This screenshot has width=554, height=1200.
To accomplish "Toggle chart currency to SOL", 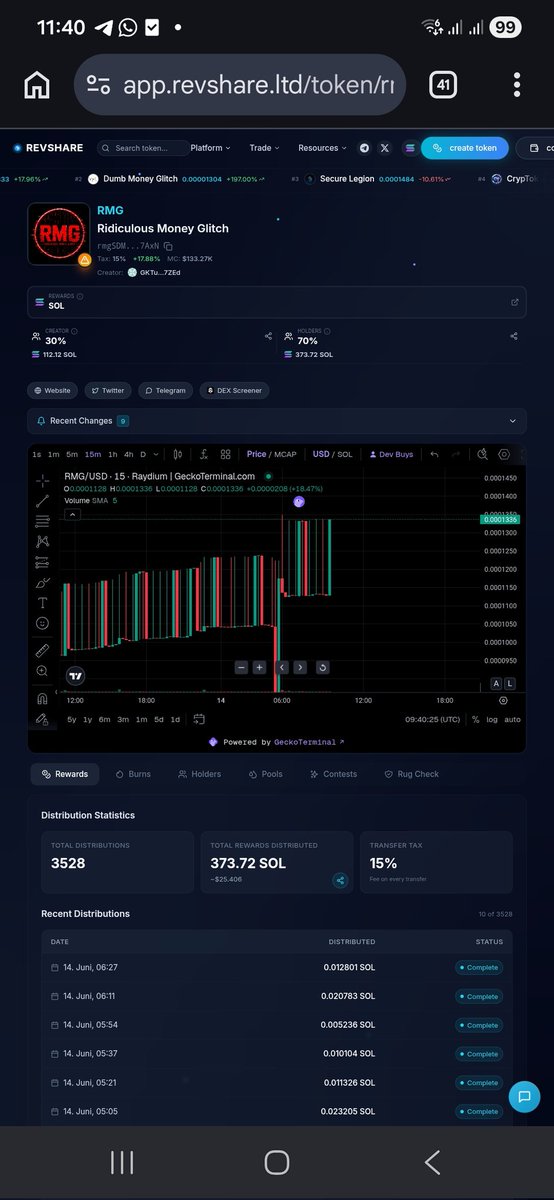I will coord(345,454).
